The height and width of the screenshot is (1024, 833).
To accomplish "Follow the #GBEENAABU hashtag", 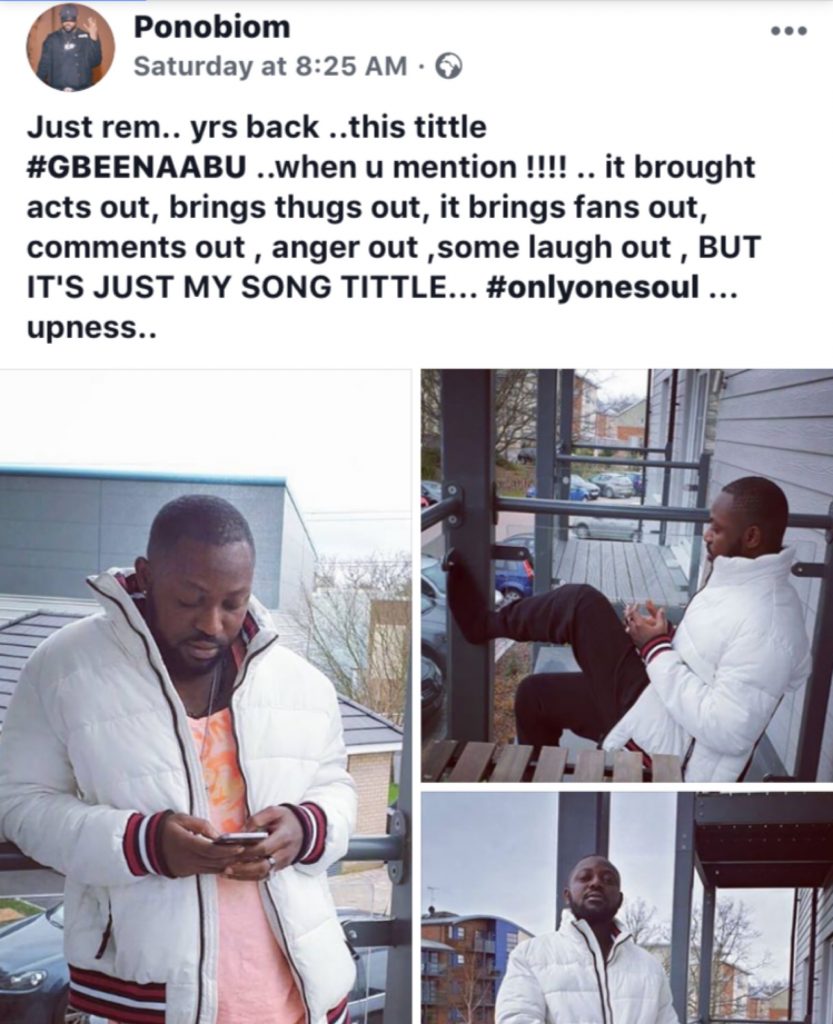I will tap(137, 167).
